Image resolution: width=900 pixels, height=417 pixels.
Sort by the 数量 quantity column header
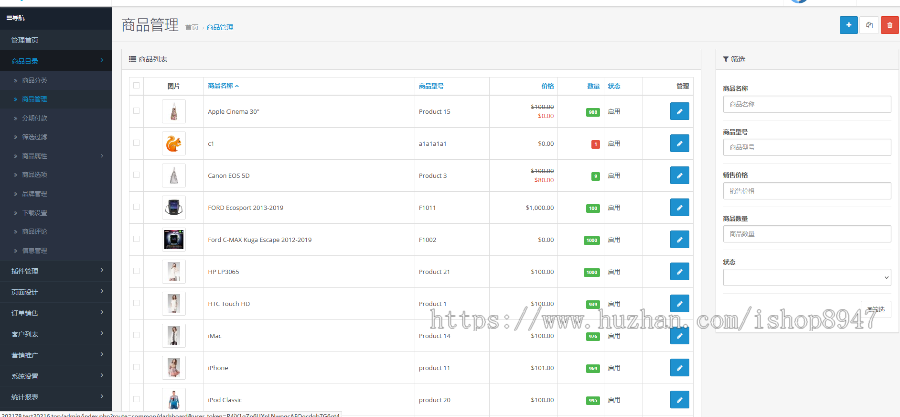(x=593, y=86)
